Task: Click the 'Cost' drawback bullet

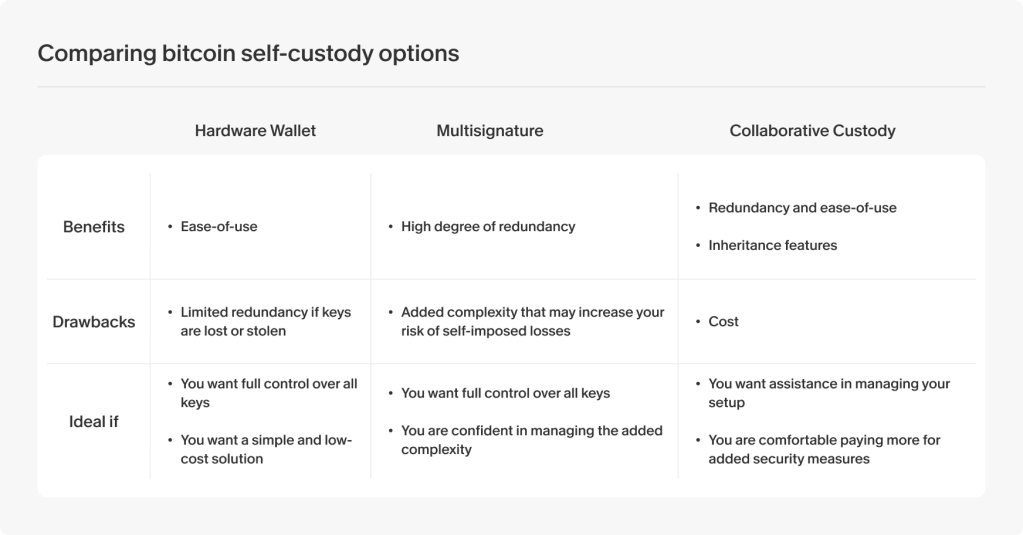Action: point(724,322)
